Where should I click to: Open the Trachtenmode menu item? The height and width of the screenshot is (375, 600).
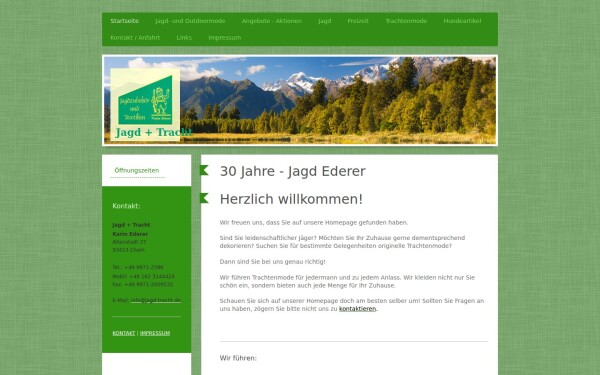[406, 21]
